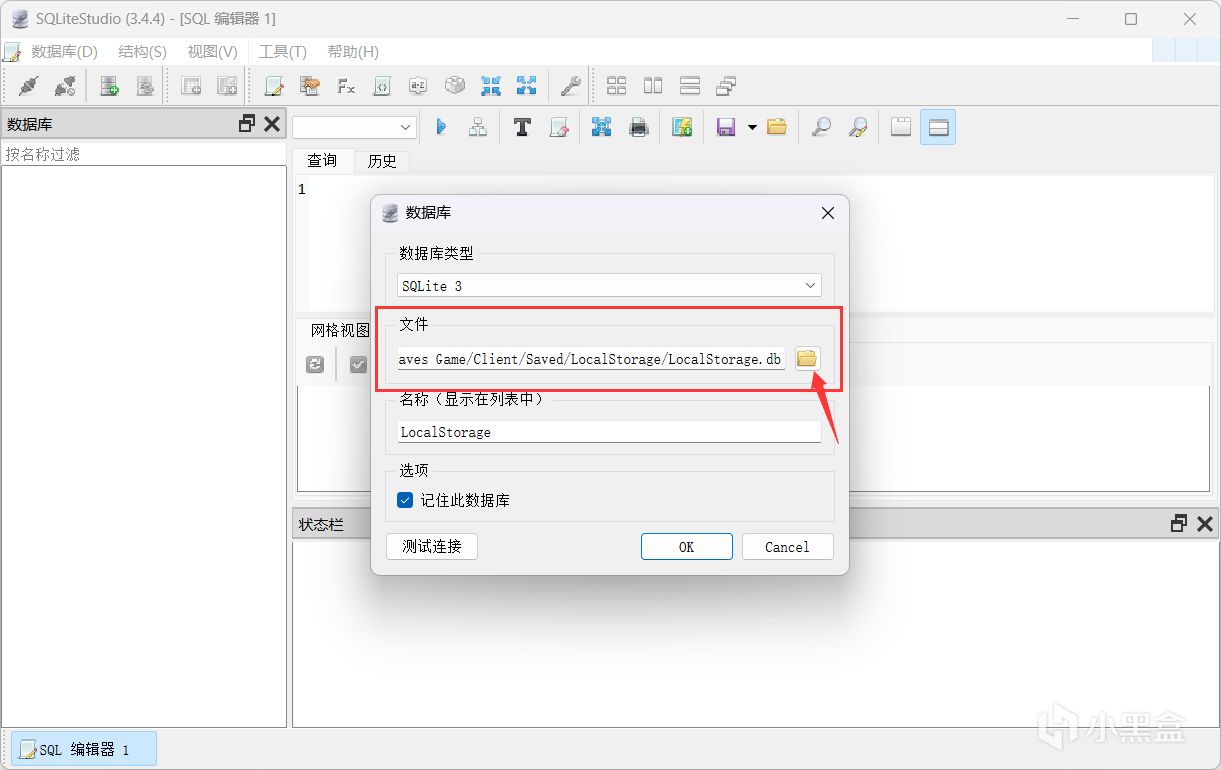Execute query with blue play arrow

pyautogui.click(x=441, y=127)
